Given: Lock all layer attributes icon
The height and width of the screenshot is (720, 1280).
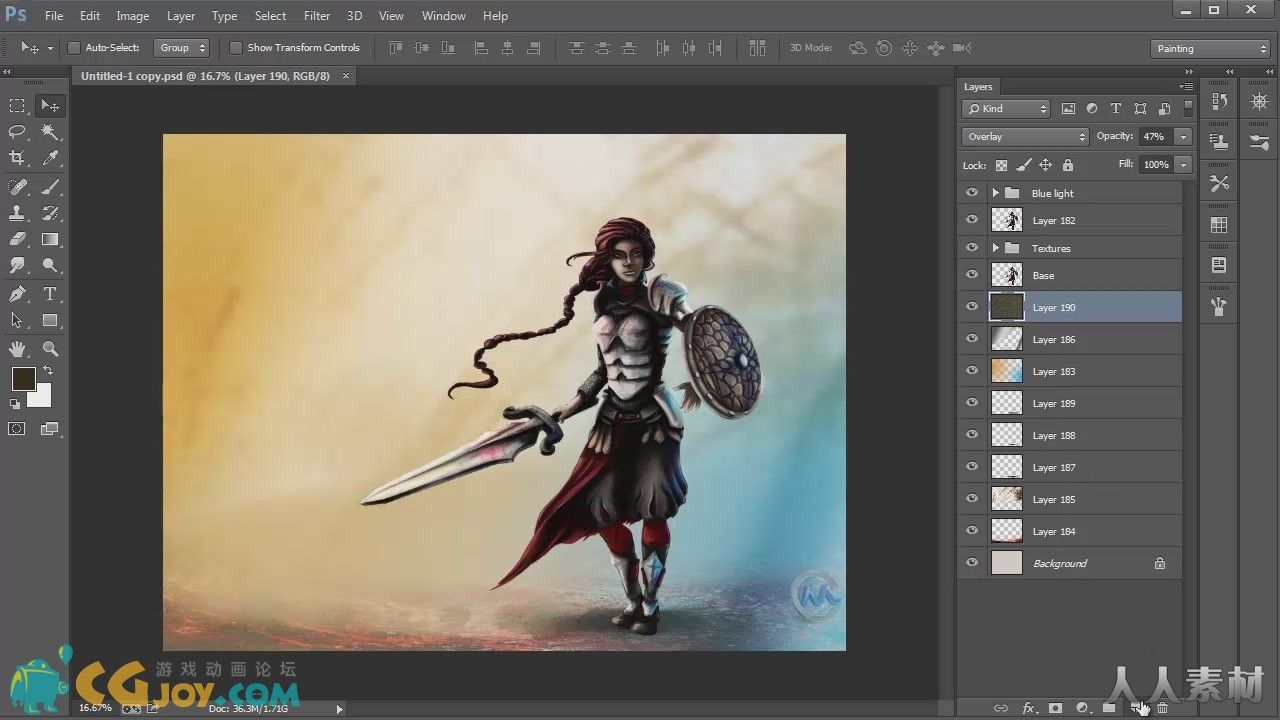Looking at the screenshot, I should tap(1068, 165).
